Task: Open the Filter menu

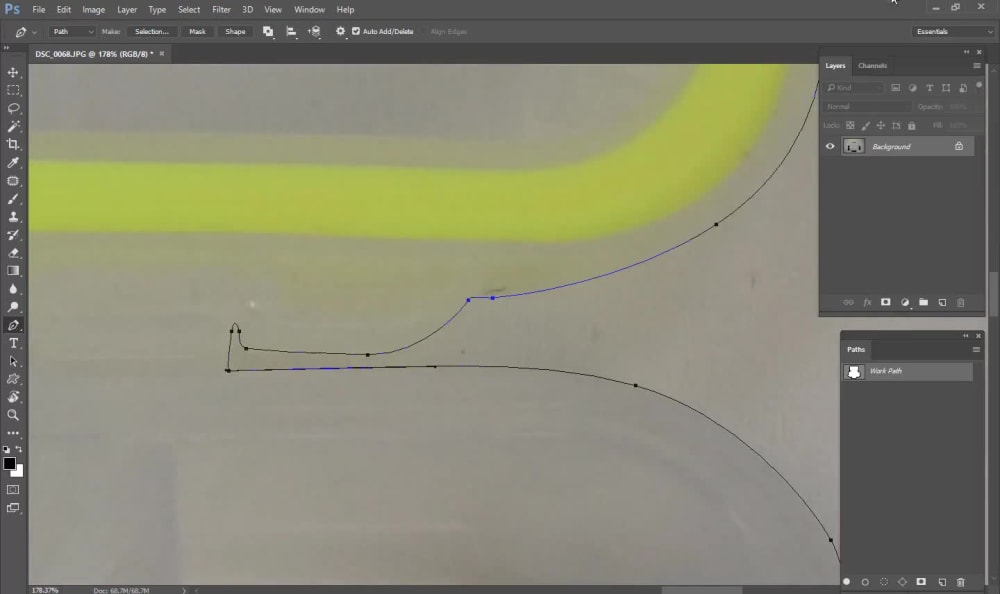Action: (221, 9)
